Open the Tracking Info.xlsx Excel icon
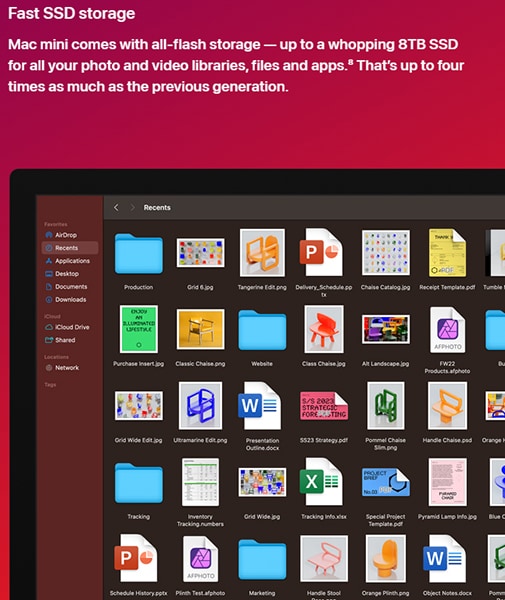This screenshot has height=600, width=505. (x=321, y=482)
